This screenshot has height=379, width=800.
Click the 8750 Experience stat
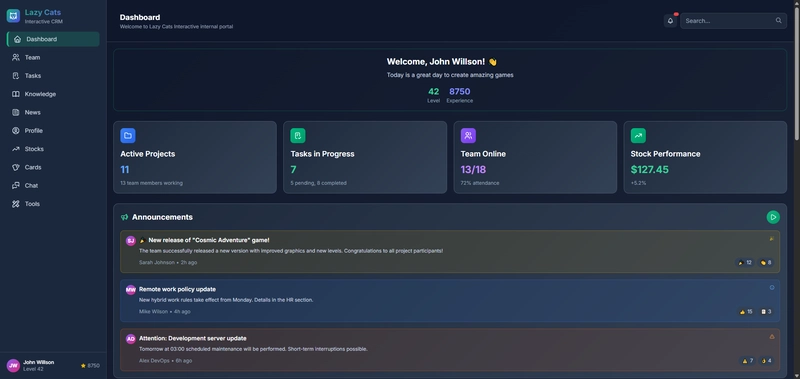(x=460, y=95)
